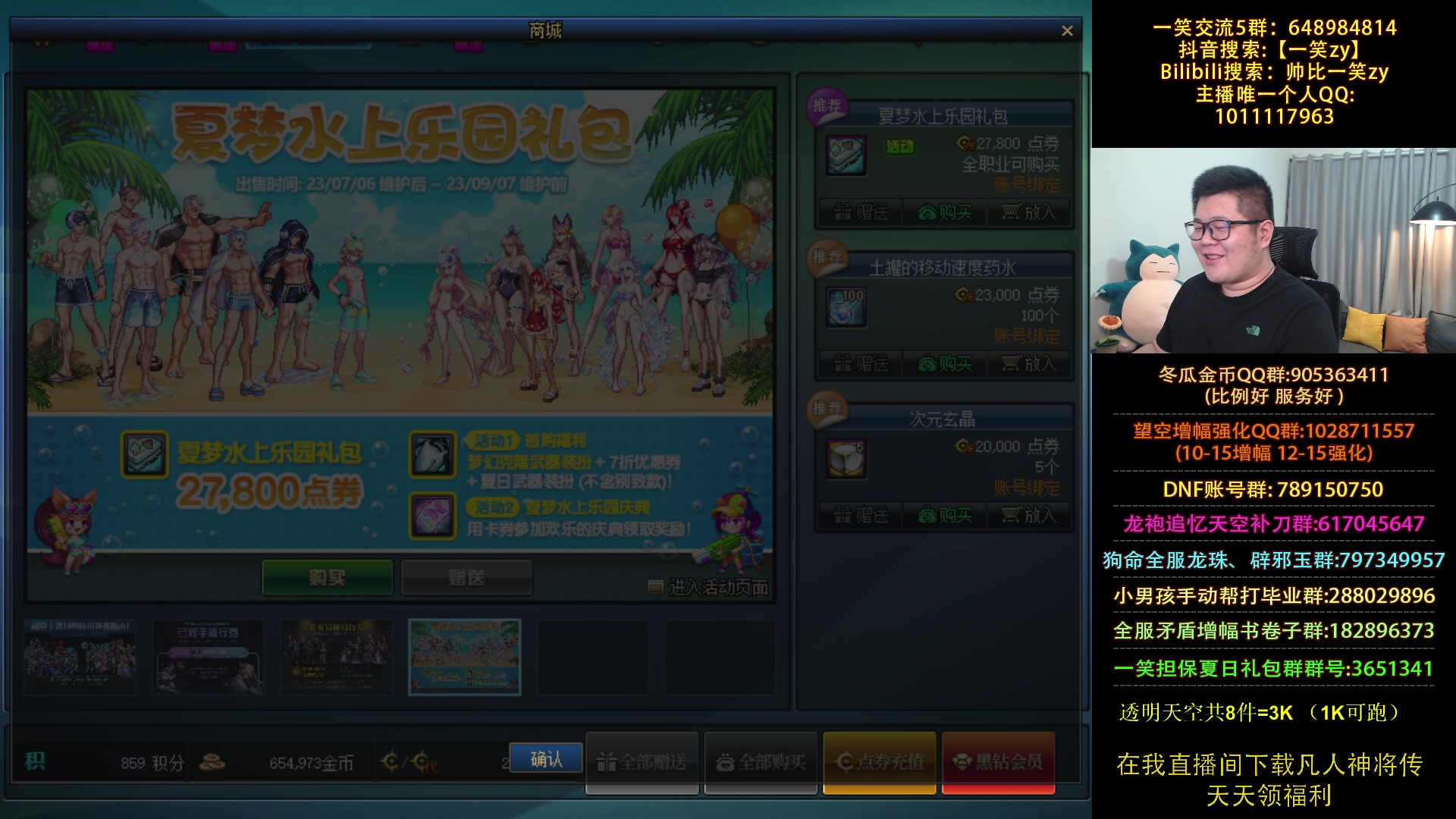Gift 土罐的移动速度药水 with its 赠送 button
The height and width of the screenshot is (819, 1456).
(861, 364)
